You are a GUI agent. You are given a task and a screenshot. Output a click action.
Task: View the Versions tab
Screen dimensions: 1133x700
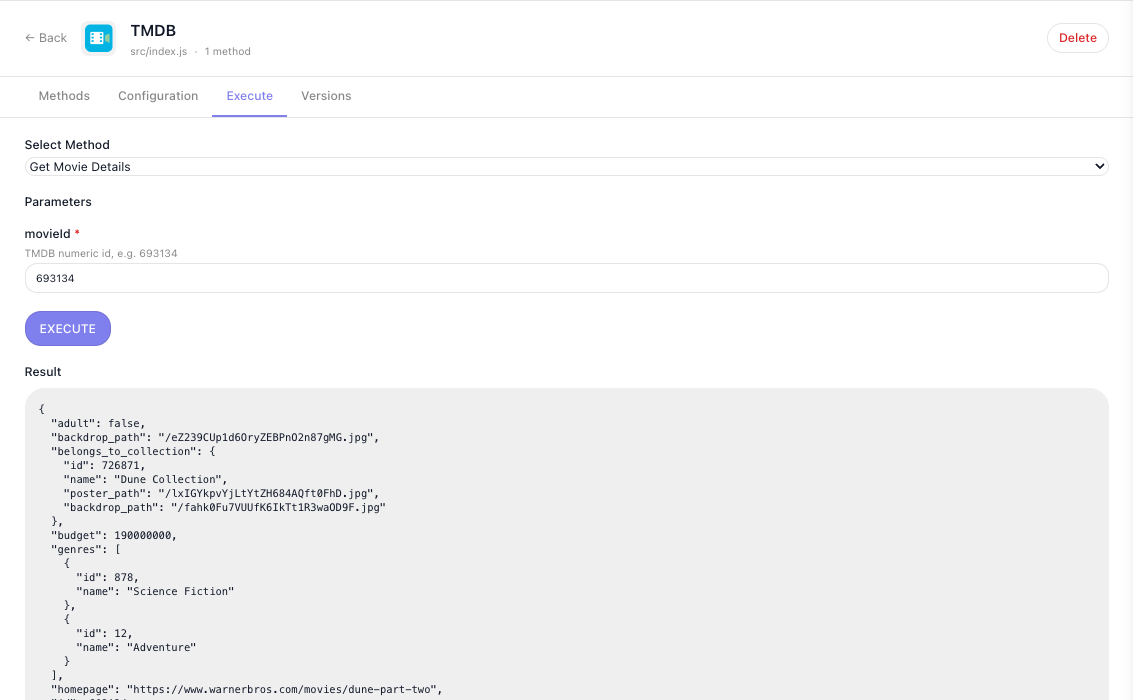click(326, 96)
